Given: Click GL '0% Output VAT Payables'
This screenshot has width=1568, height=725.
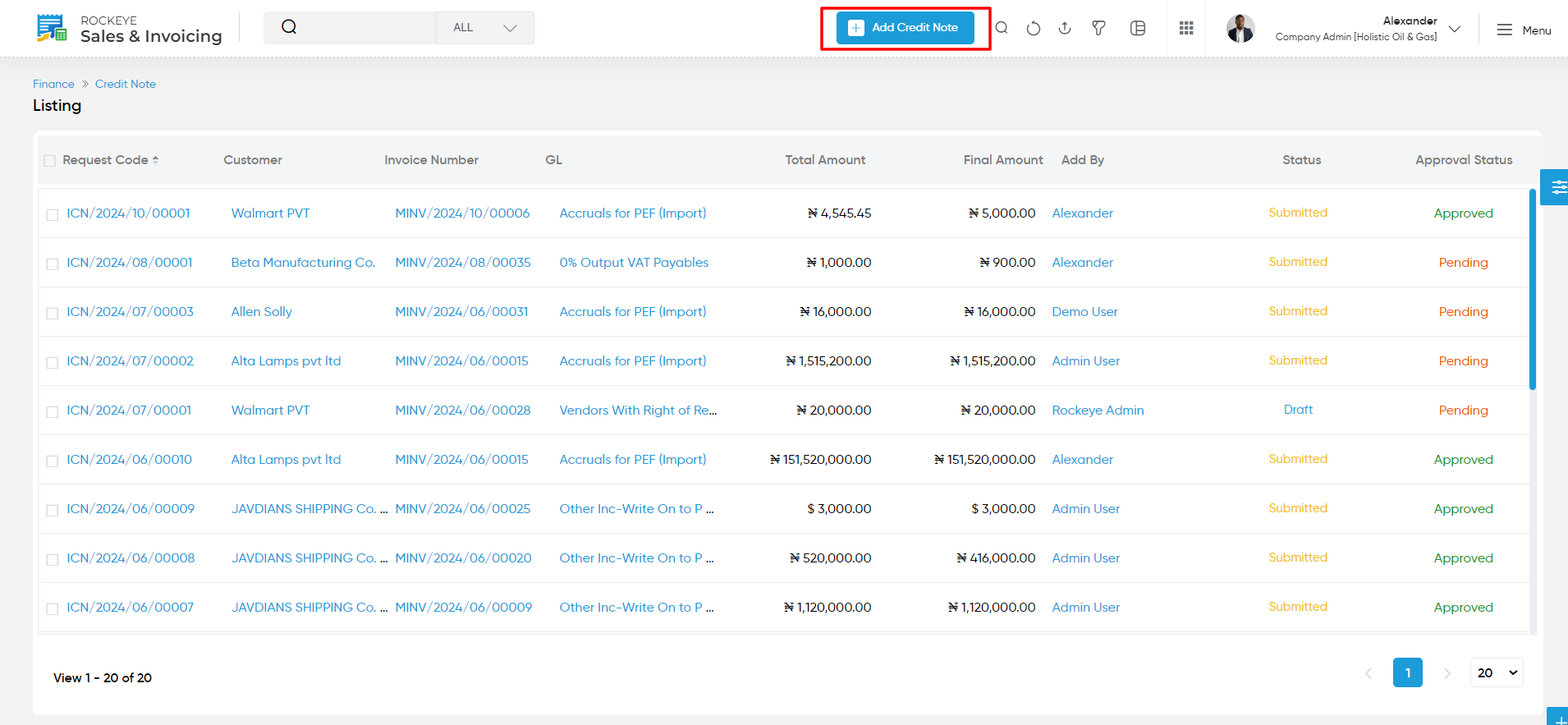Looking at the screenshot, I should coord(634,263).
